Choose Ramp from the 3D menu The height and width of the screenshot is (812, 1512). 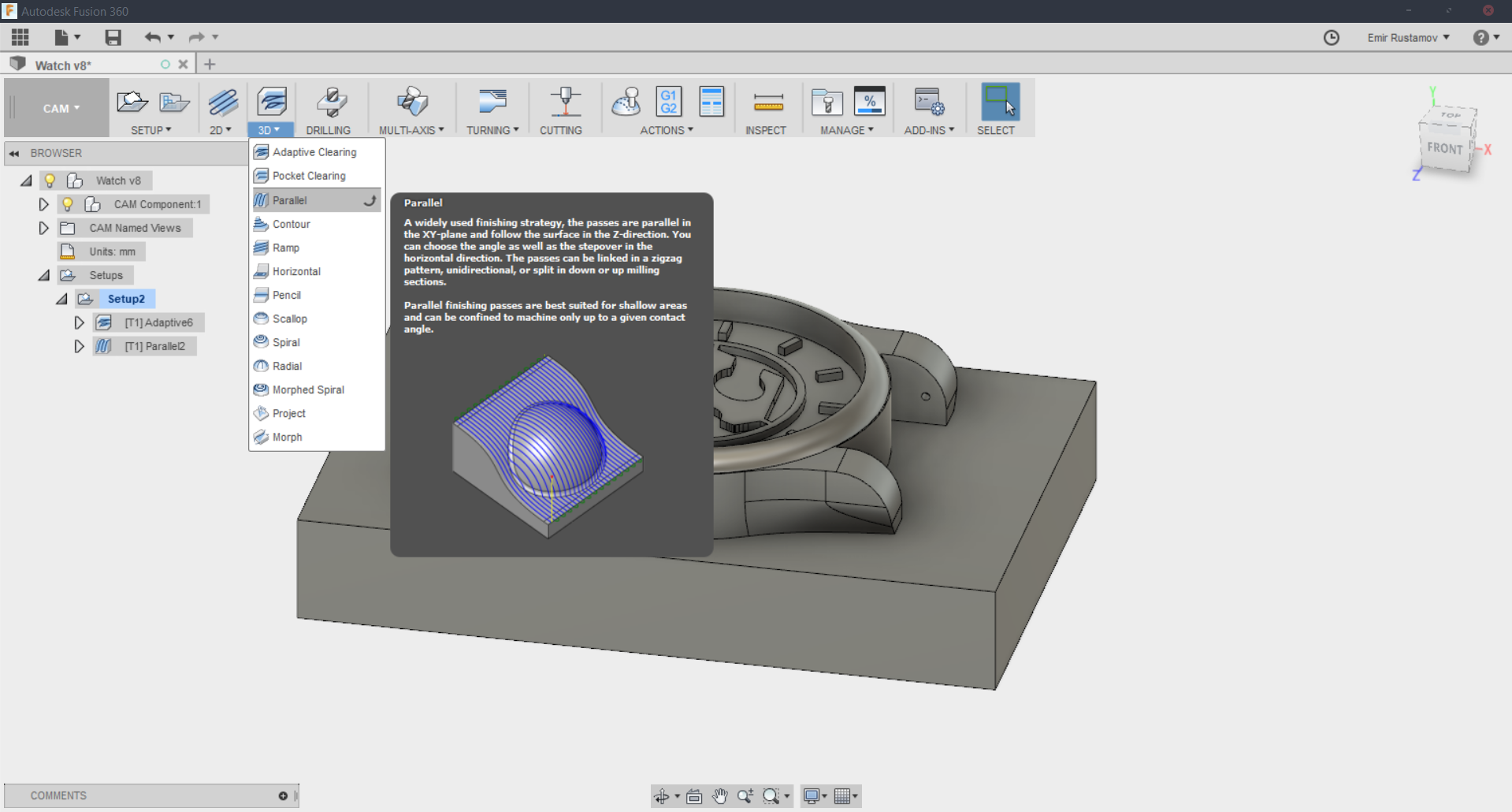(317, 248)
